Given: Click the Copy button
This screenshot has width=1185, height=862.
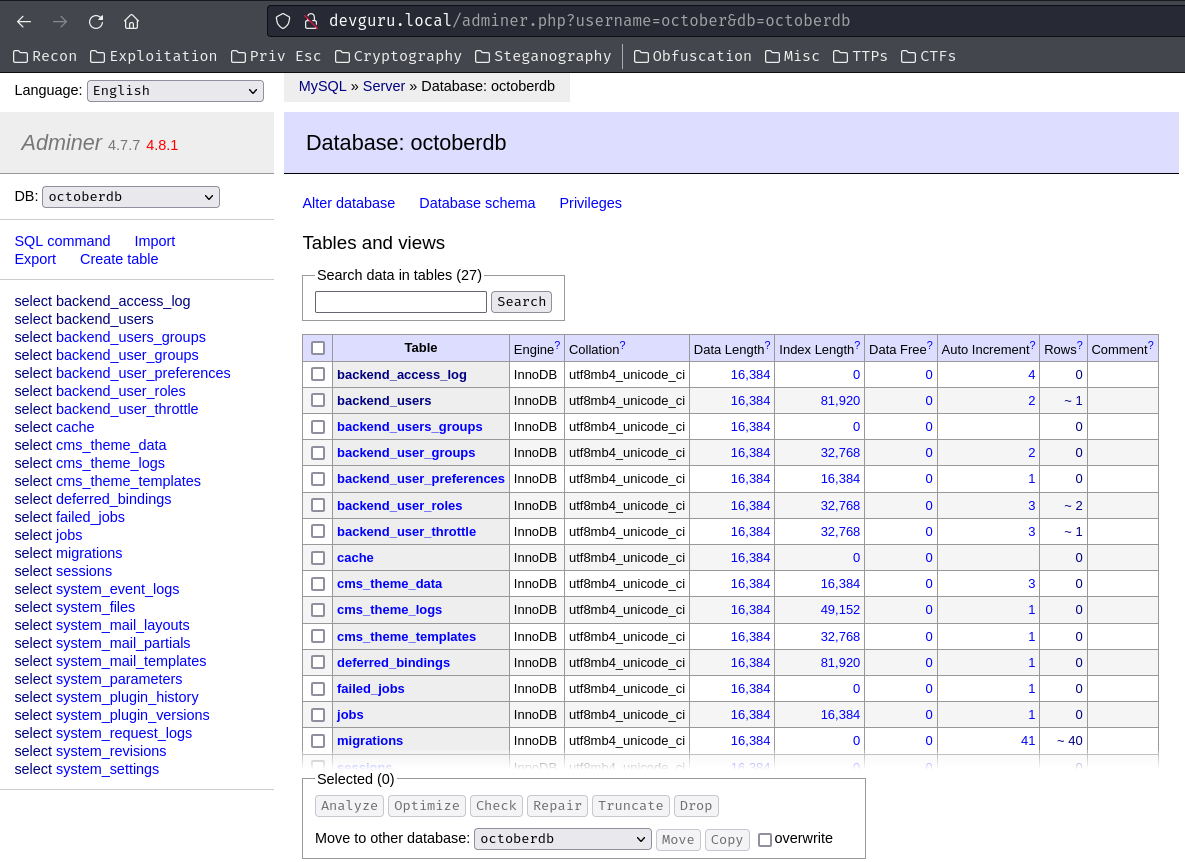Looking at the screenshot, I should click(x=726, y=839).
